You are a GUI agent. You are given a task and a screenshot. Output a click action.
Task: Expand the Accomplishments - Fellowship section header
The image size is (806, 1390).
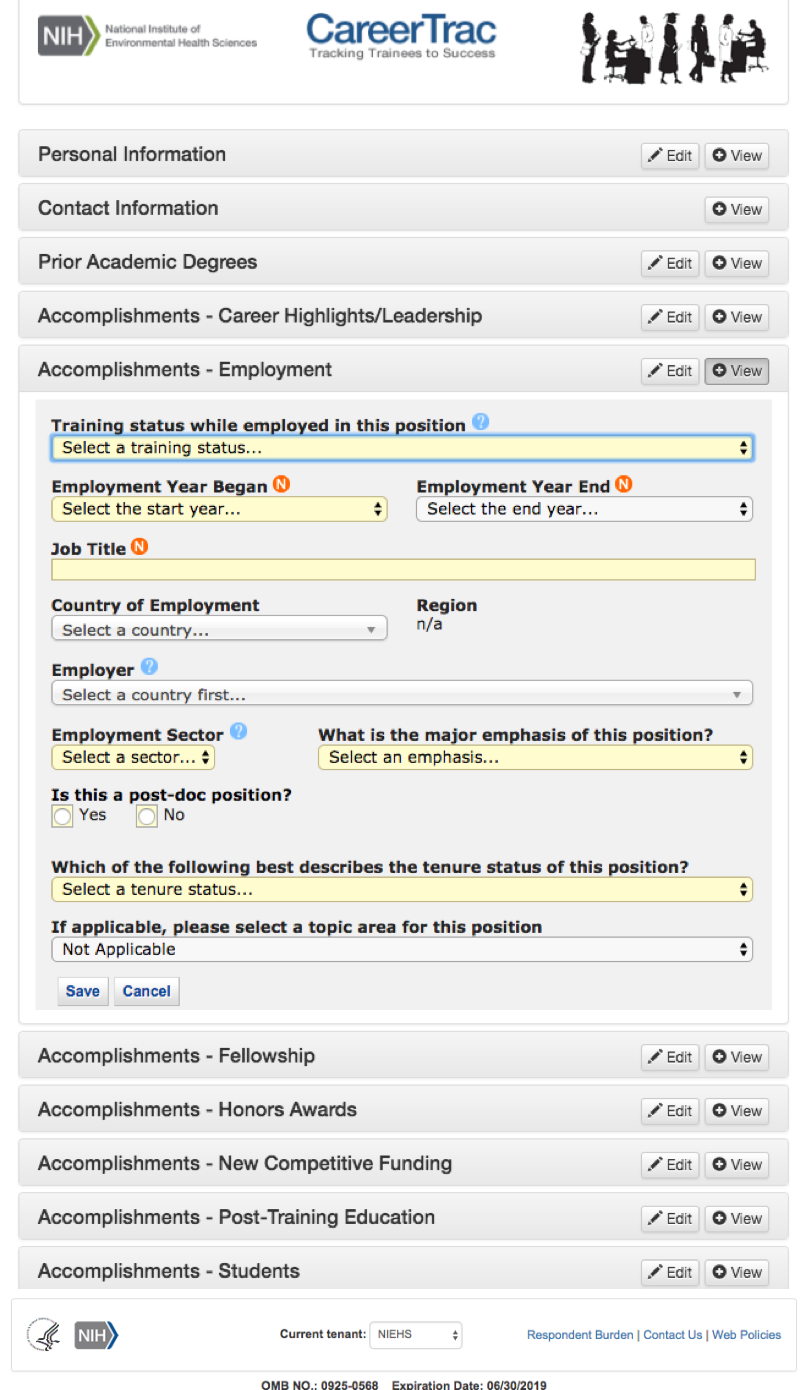point(176,1056)
